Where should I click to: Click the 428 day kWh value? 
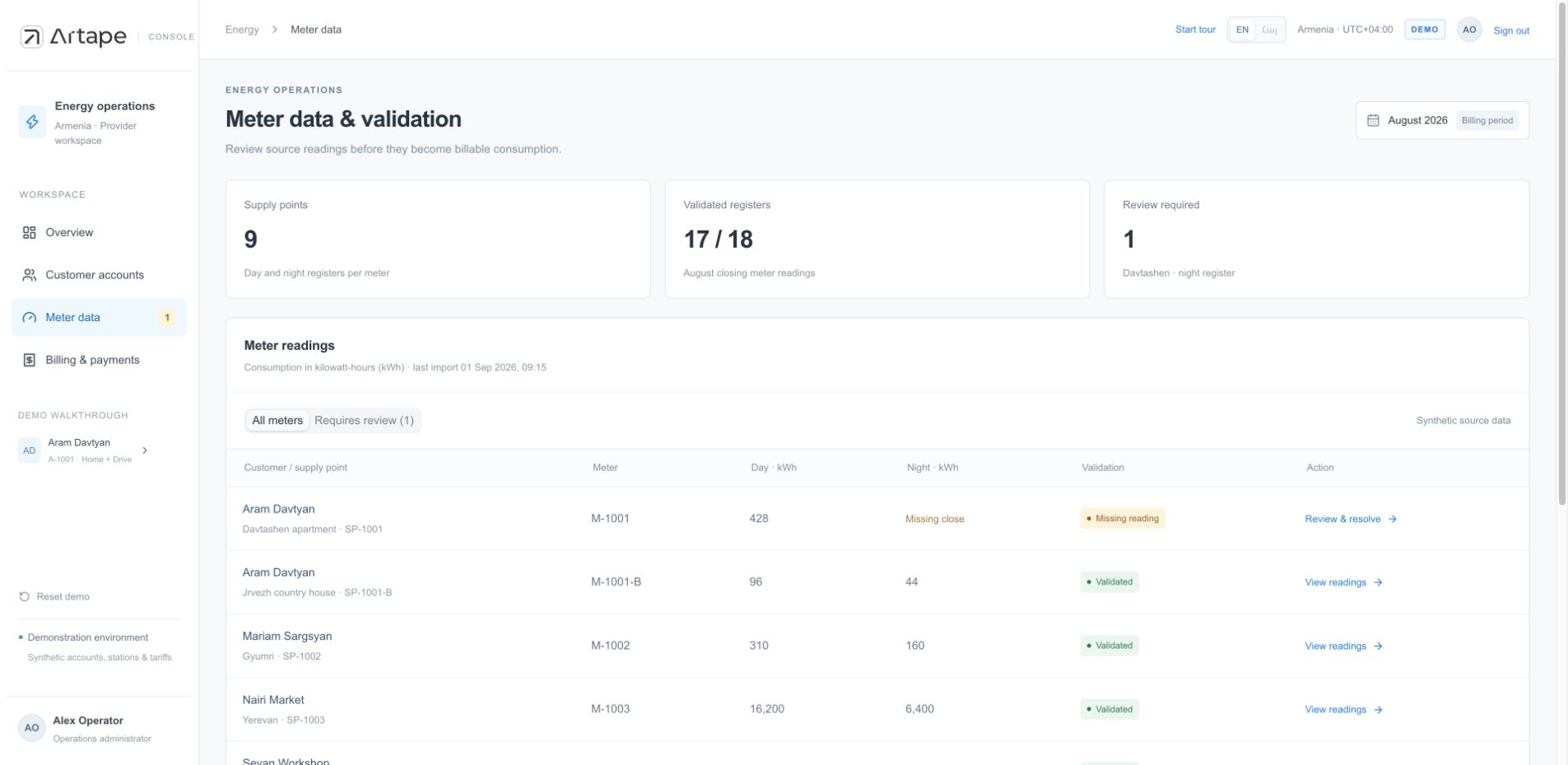[x=759, y=519]
